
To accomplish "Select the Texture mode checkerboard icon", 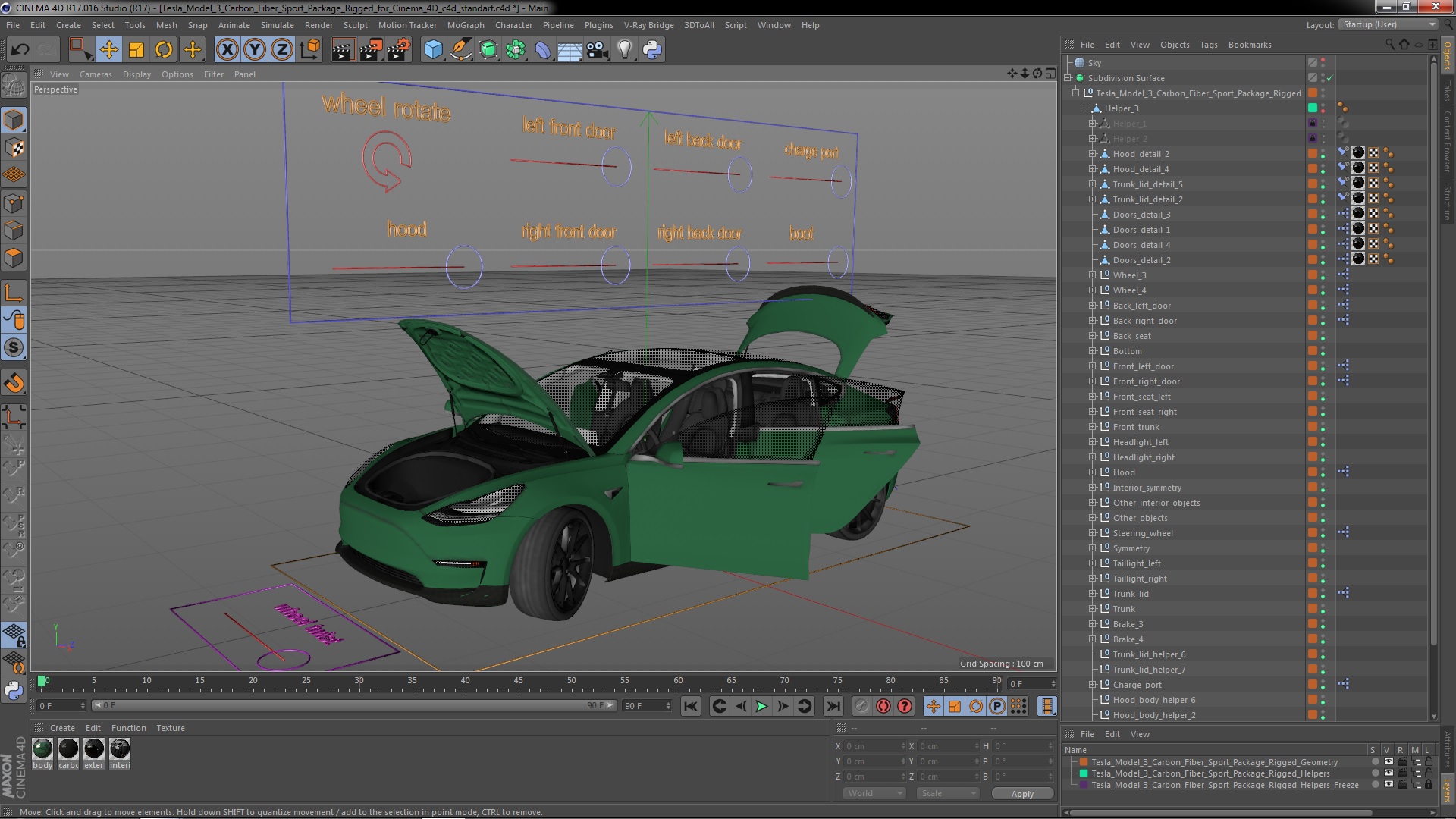I will [14, 147].
